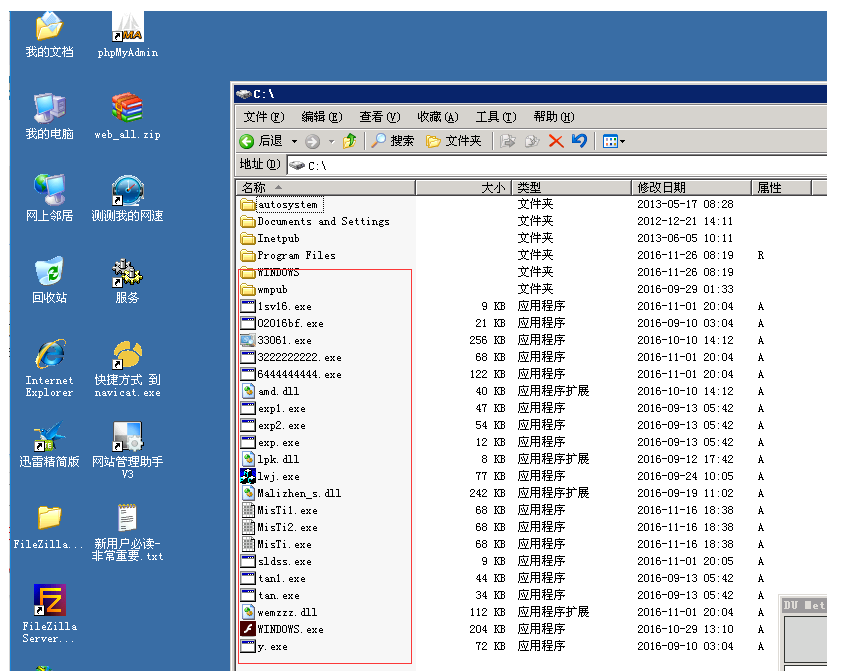This screenshot has width=848, height=671.
Task: Toggle the 文件夹 folders pane button
Action: (454, 141)
